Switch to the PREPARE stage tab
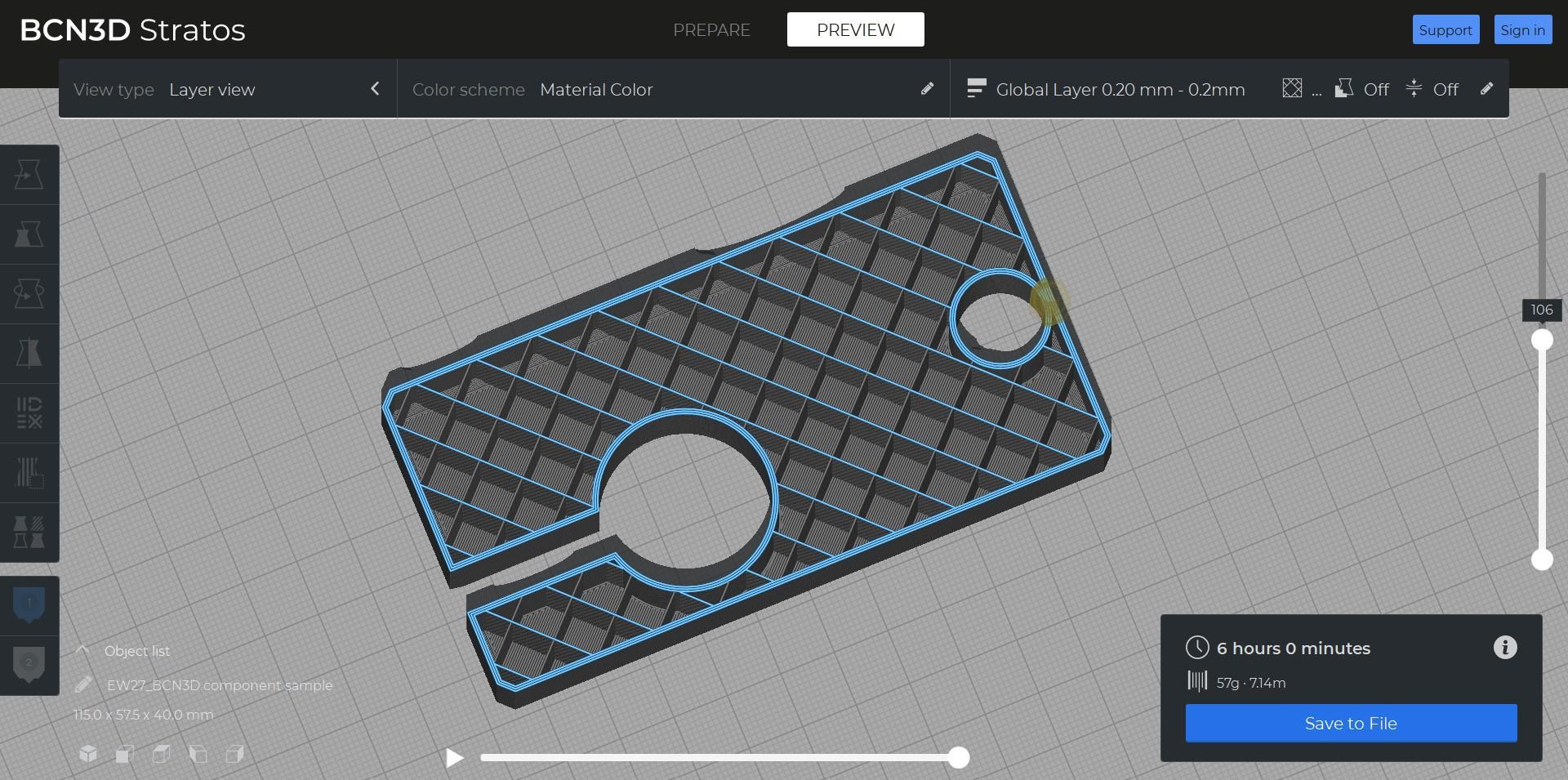 711,29
